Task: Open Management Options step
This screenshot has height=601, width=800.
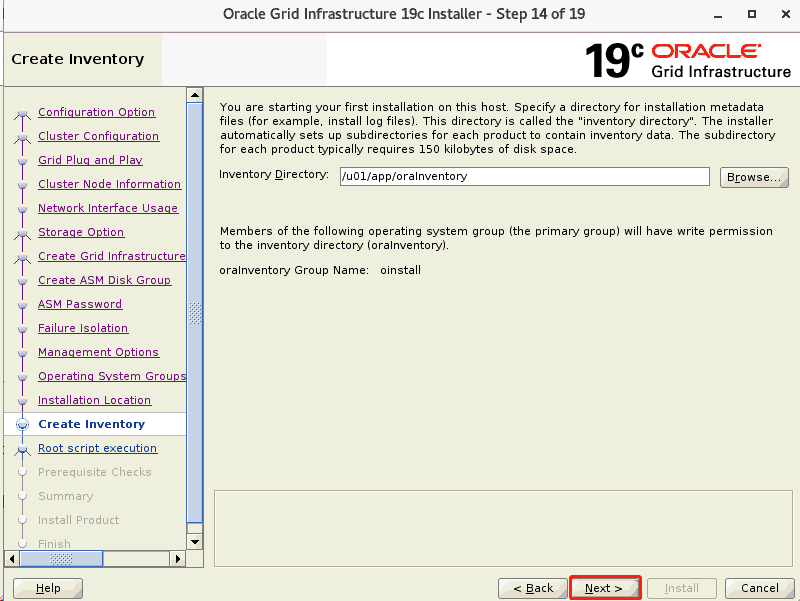Action: [x=98, y=352]
